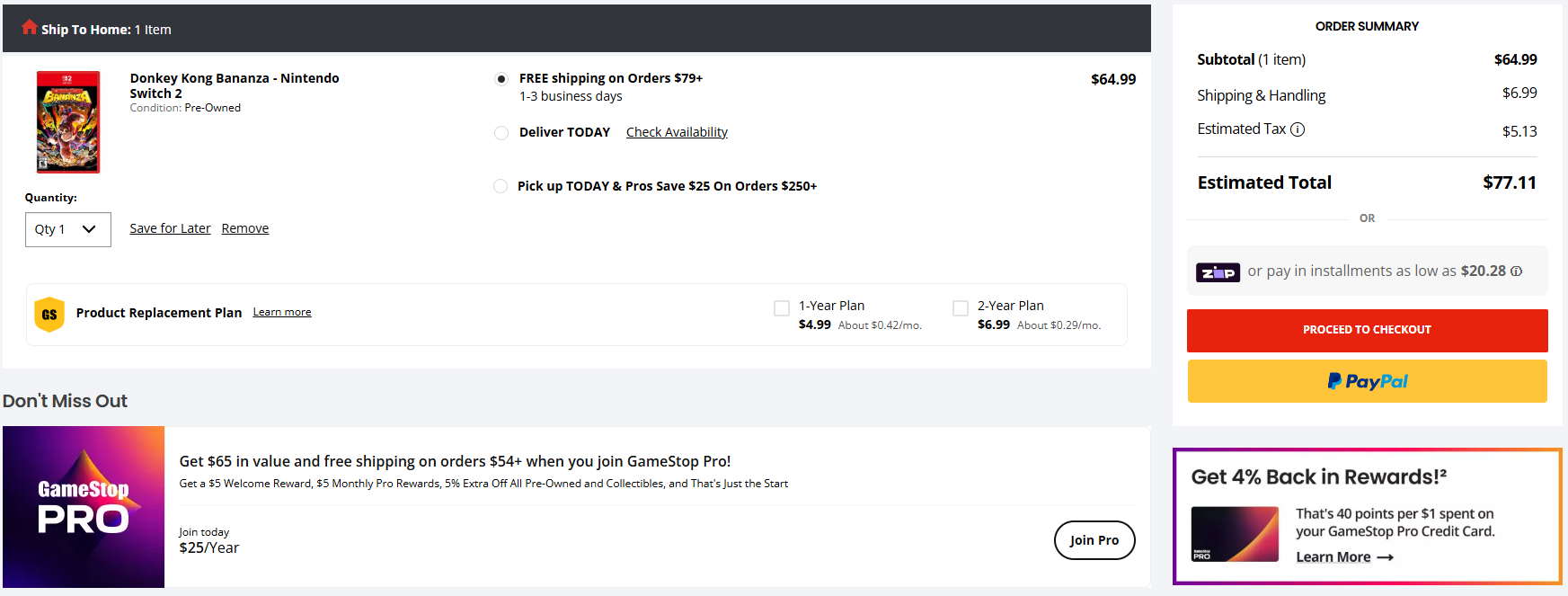Viewport: 1568px width, 596px height.
Task: Open Product Replacement Plan Learn more link
Action: point(282,312)
